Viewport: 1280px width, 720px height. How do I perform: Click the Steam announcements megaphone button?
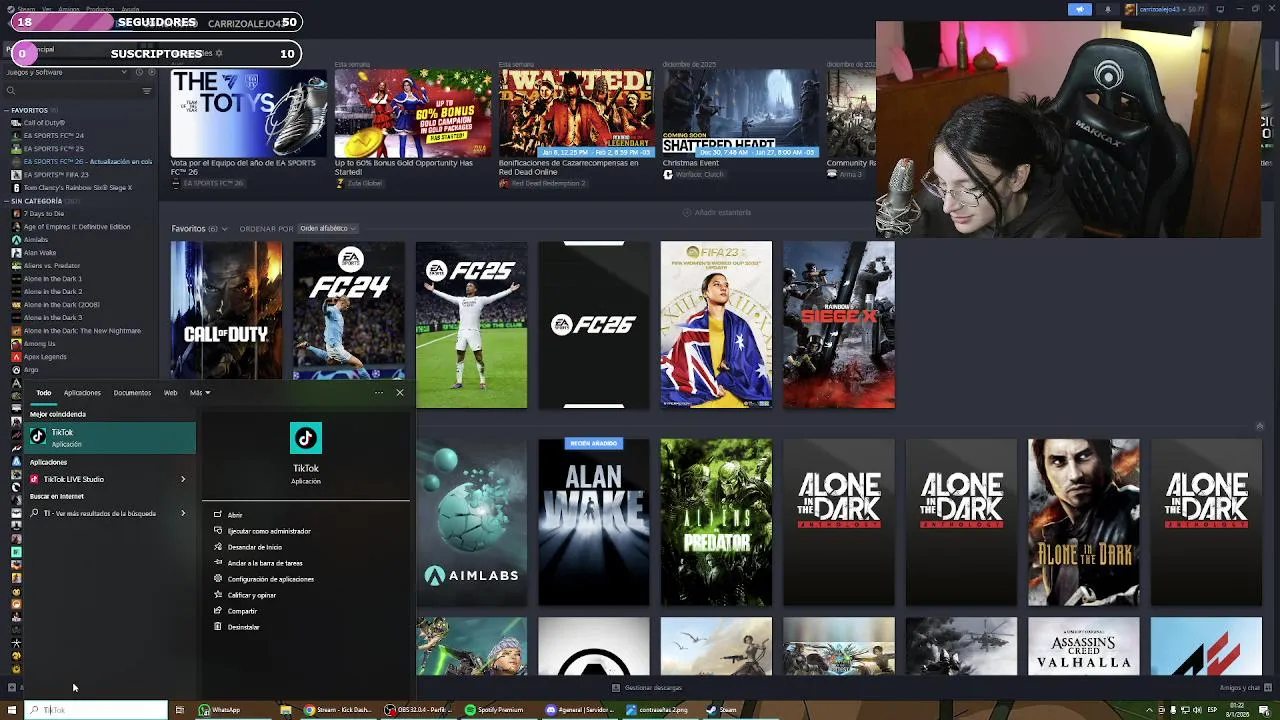1079,9
